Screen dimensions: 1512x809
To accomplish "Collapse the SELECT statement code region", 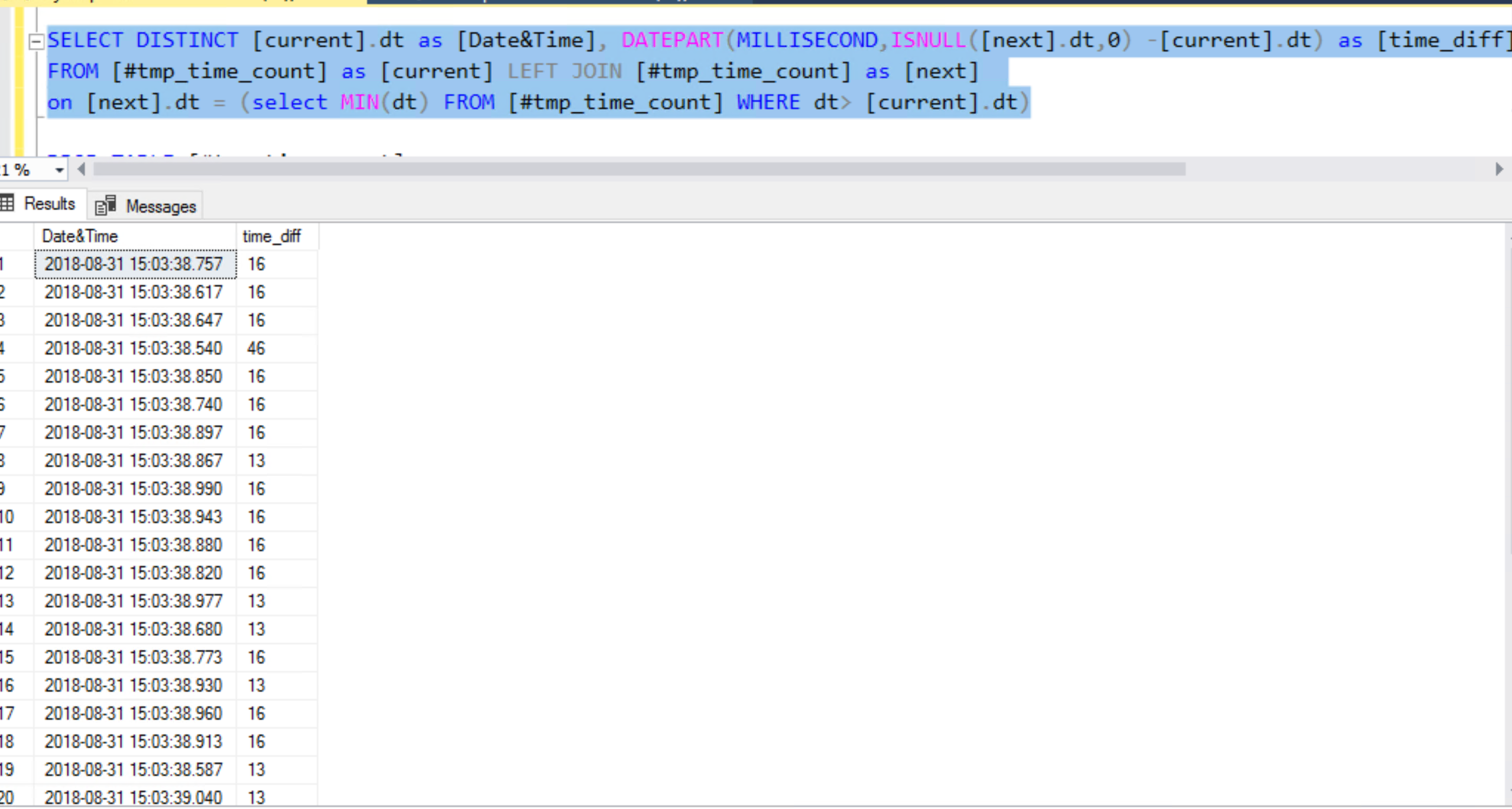I will click(x=37, y=40).
